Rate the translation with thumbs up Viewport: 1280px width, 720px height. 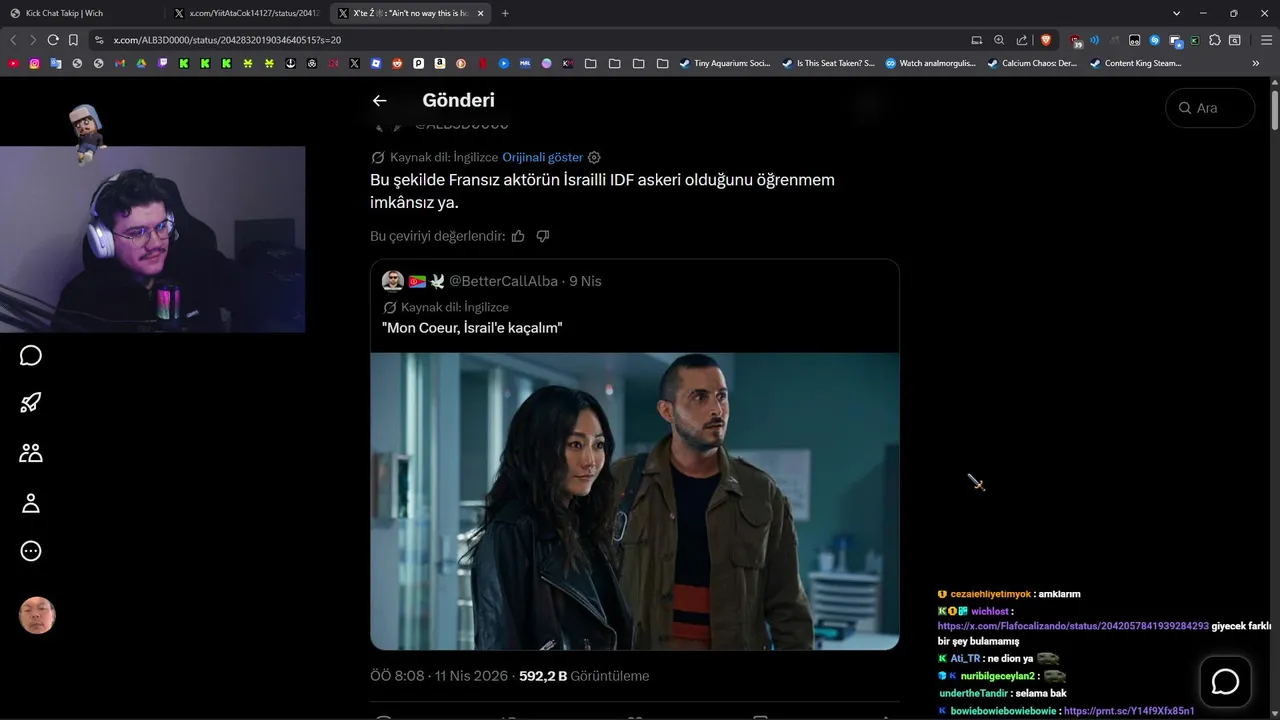pos(518,236)
